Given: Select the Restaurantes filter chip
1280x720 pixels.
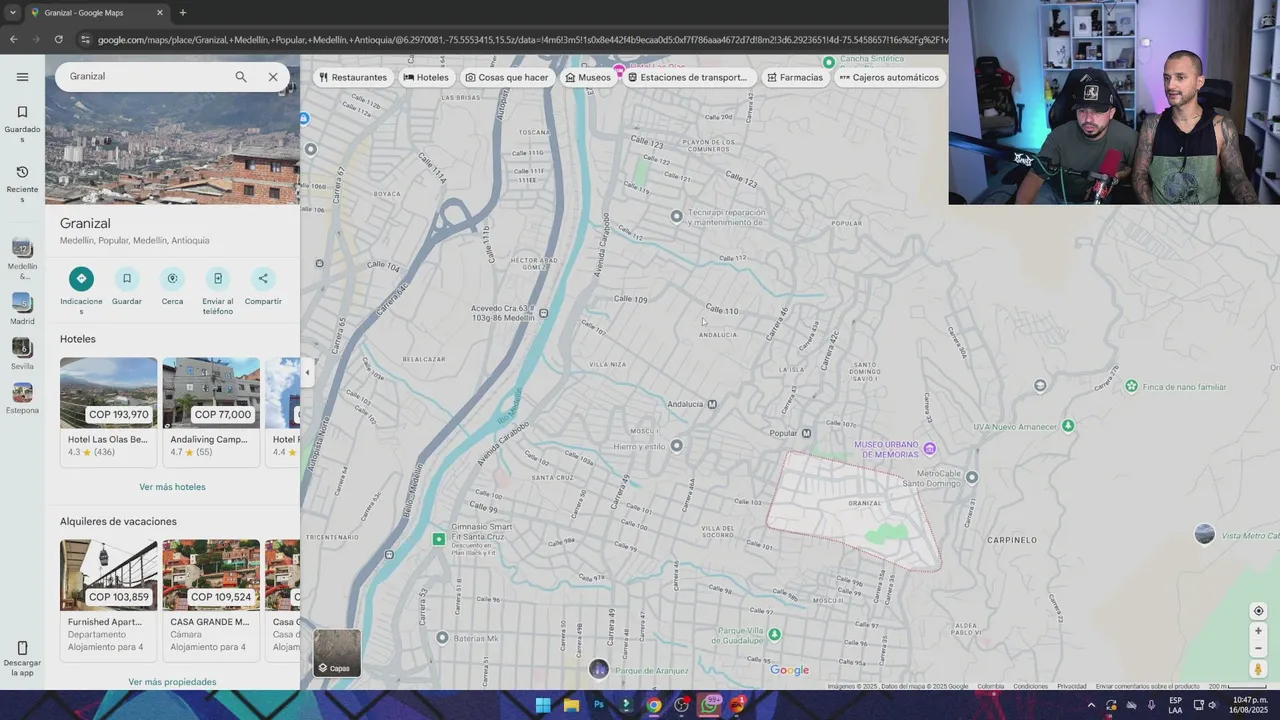Looking at the screenshot, I should pos(353,77).
